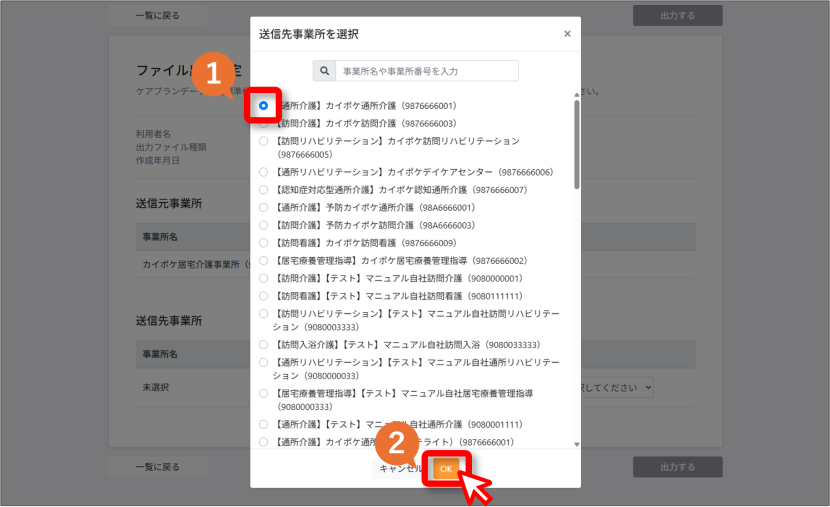The width and height of the screenshot is (830, 507).
Task: Select 予防カイポケ訪問介護 (98A6666003) radio
Action: [x=263, y=225]
